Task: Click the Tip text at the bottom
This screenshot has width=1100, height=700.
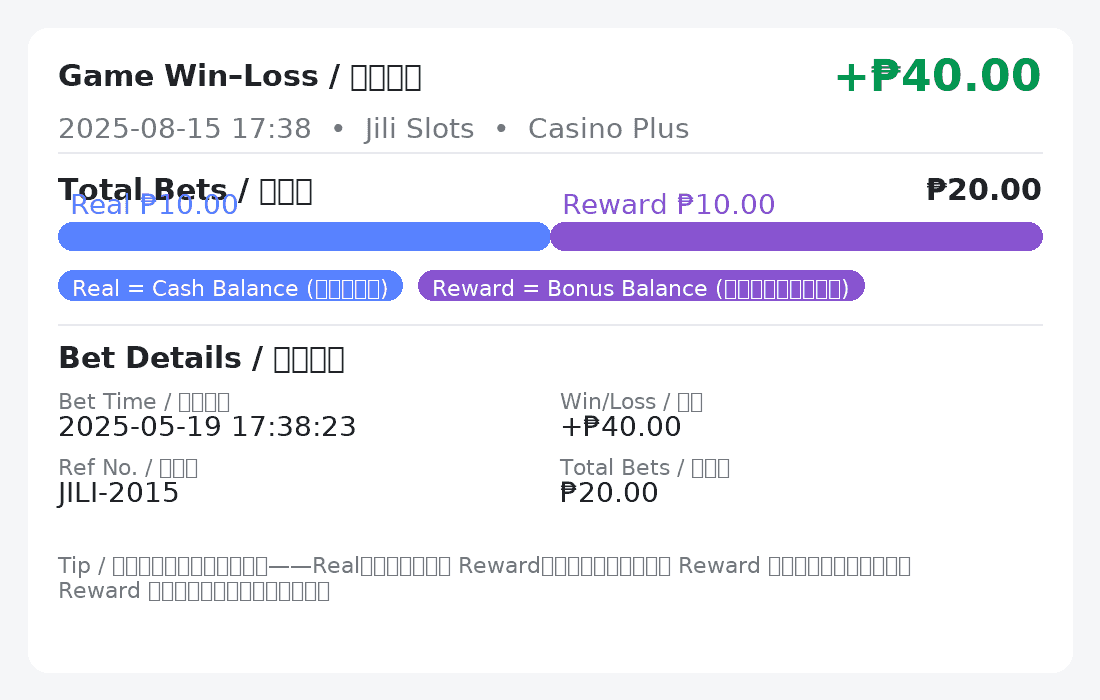Action: coord(484,578)
